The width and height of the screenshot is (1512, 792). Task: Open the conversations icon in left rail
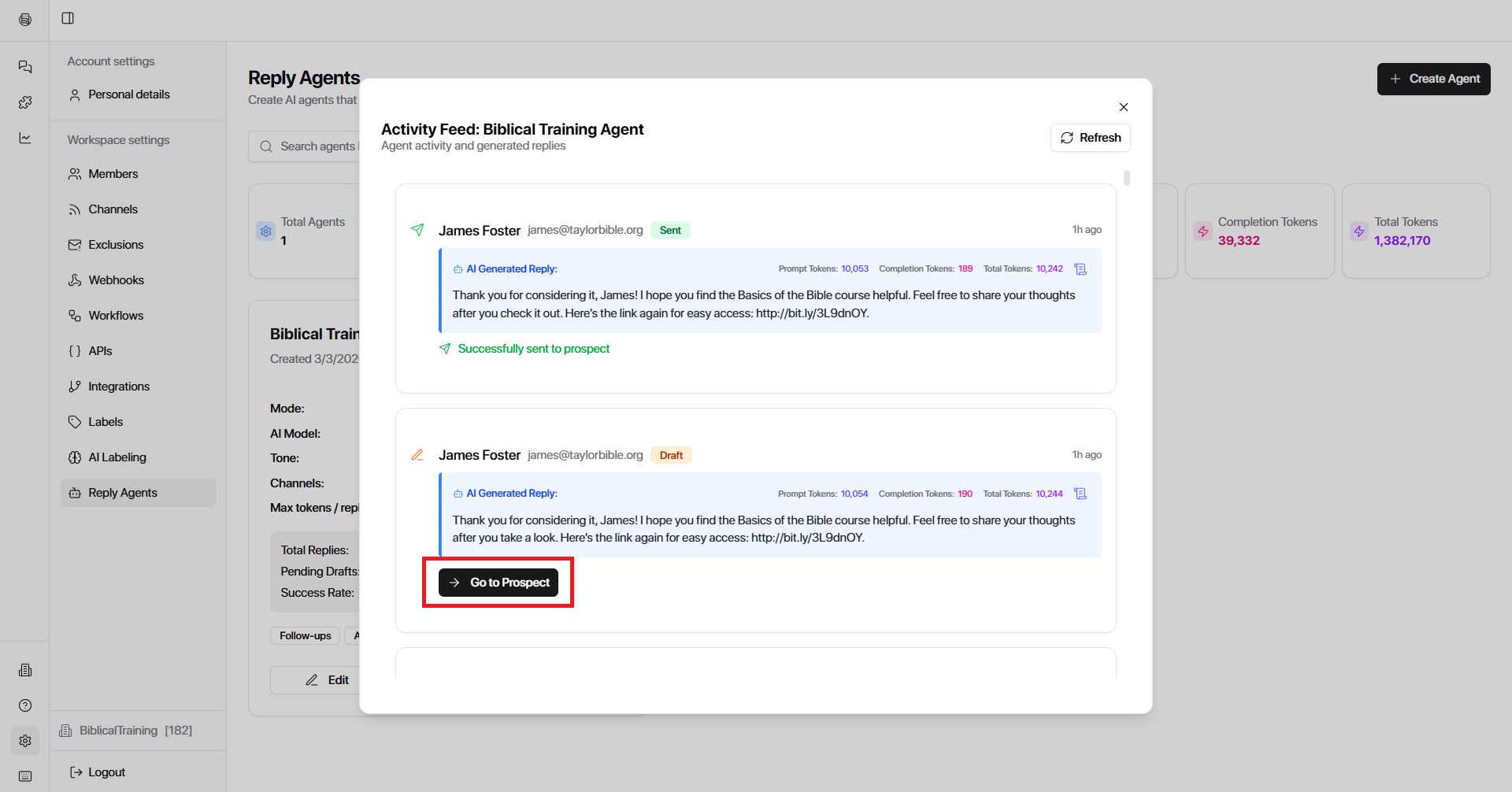pos(25,67)
